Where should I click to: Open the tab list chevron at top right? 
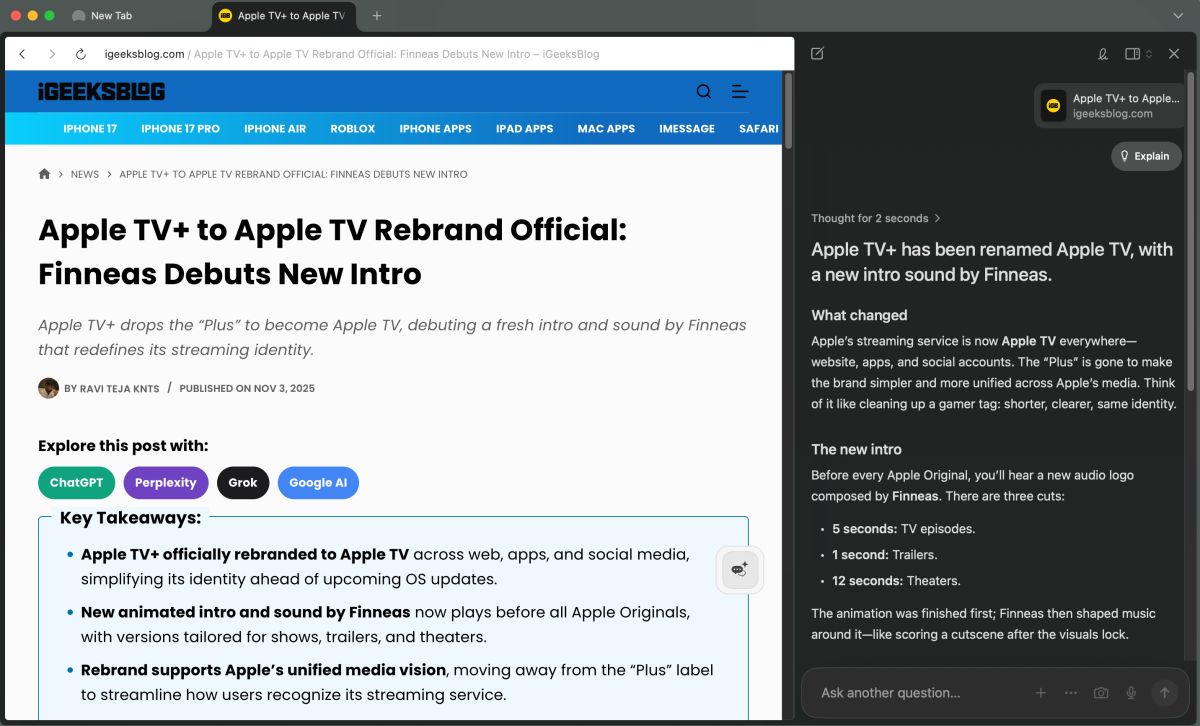click(x=1178, y=16)
